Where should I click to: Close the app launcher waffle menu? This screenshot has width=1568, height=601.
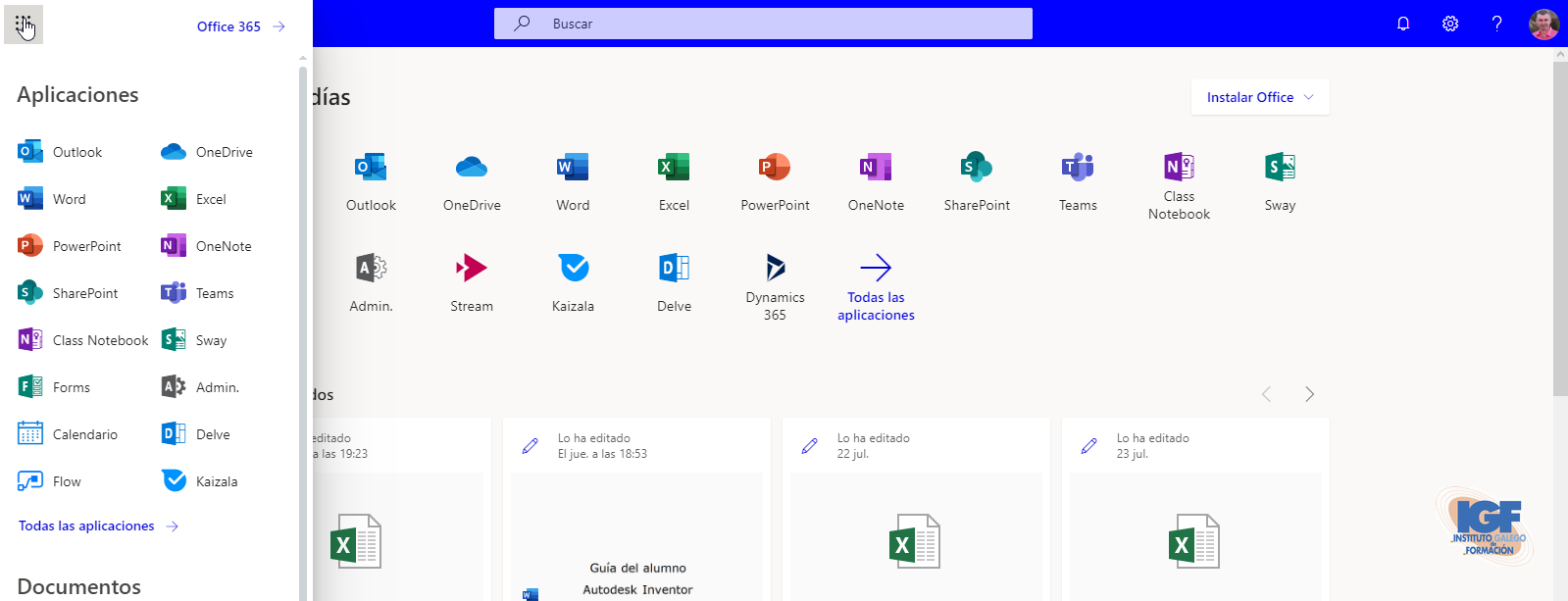tap(24, 25)
